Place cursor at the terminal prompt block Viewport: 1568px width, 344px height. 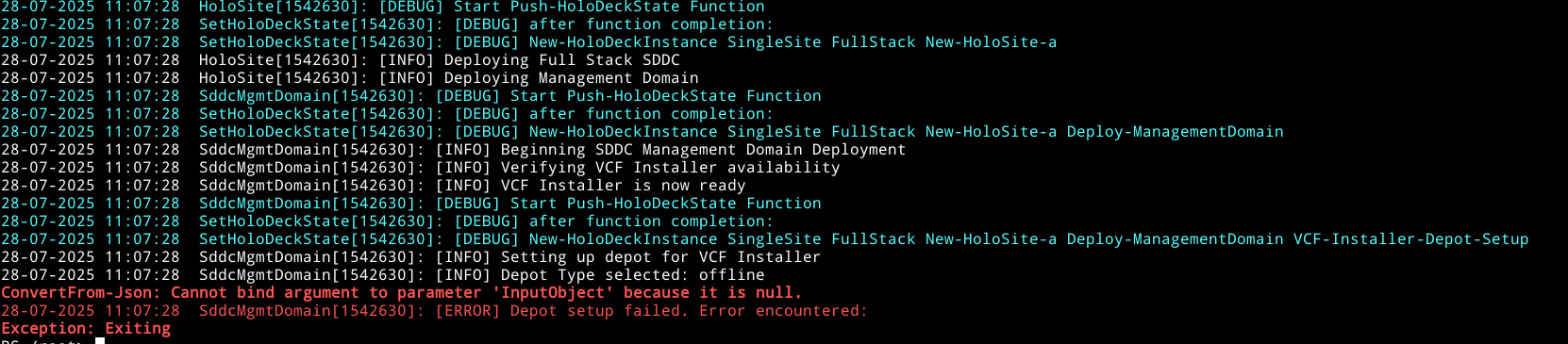click(100, 341)
